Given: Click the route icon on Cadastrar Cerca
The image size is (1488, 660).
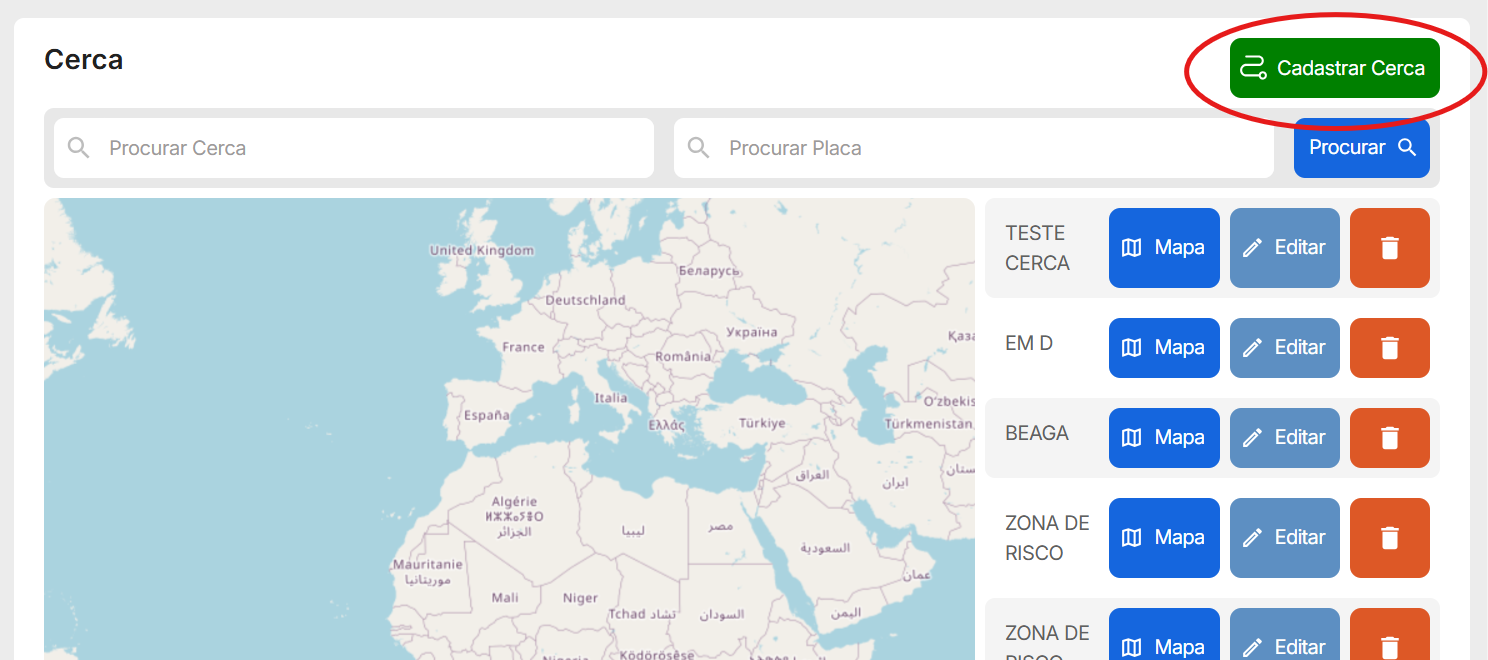Looking at the screenshot, I should pos(1253,68).
